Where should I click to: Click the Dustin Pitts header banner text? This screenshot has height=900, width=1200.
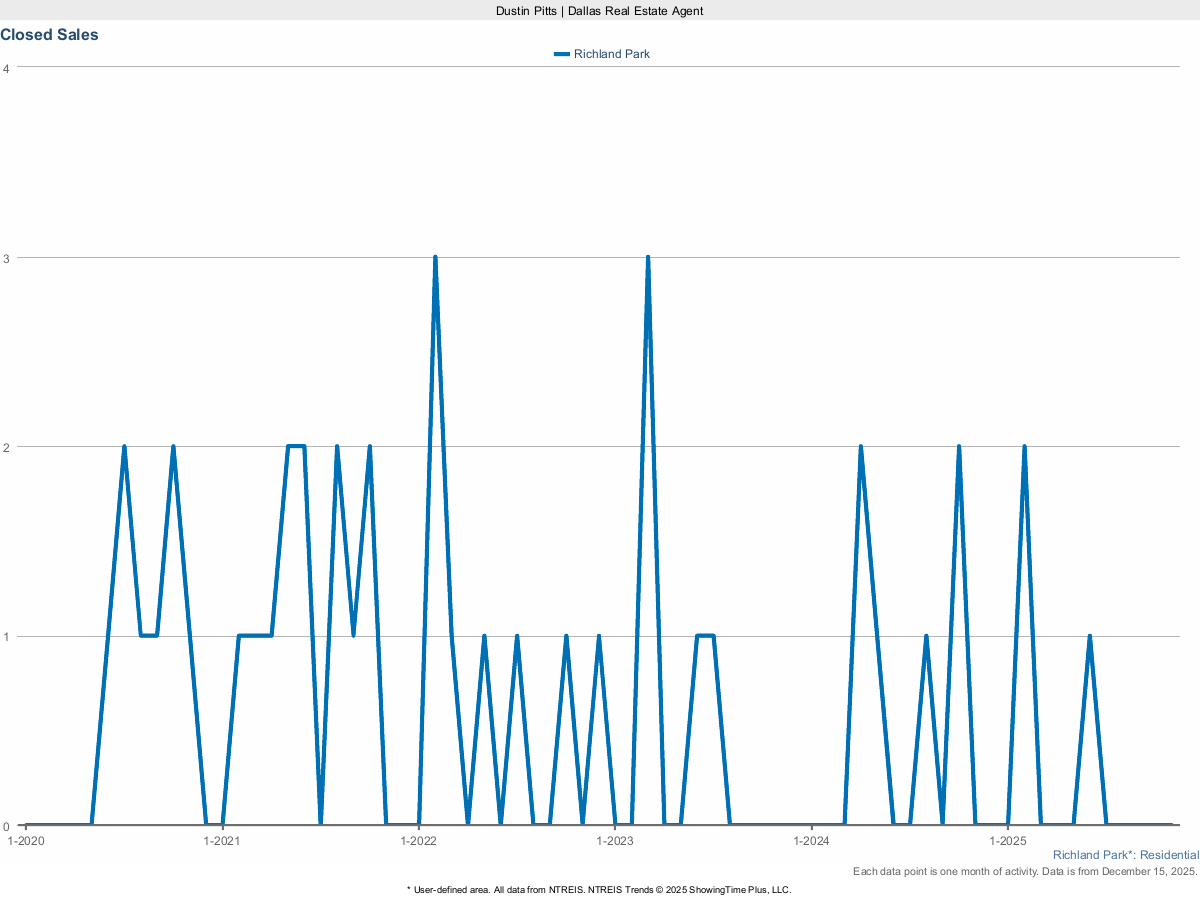click(599, 10)
